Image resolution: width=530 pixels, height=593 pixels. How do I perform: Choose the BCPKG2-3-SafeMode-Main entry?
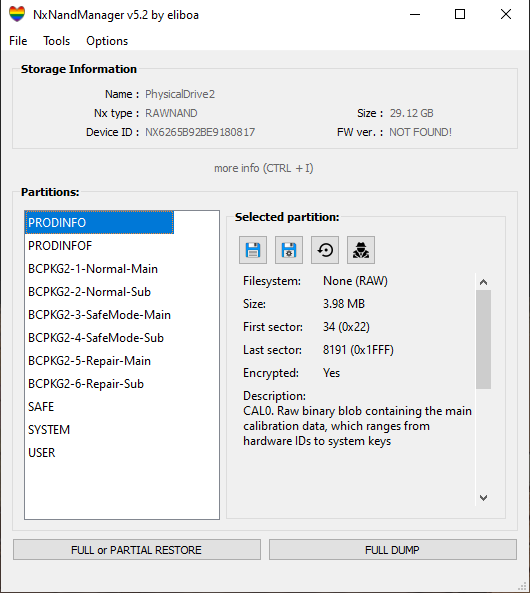click(x=99, y=315)
